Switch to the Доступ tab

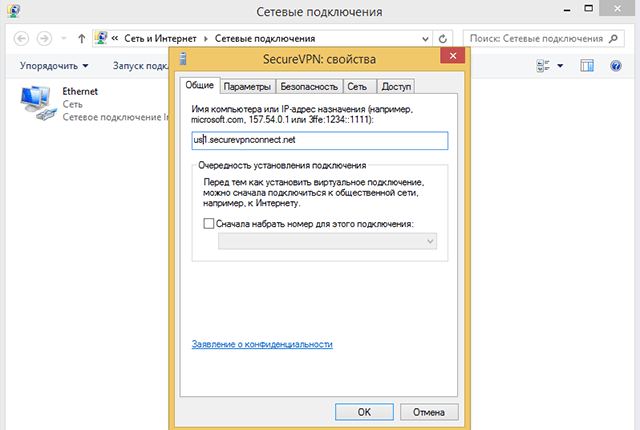pos(396,86)
